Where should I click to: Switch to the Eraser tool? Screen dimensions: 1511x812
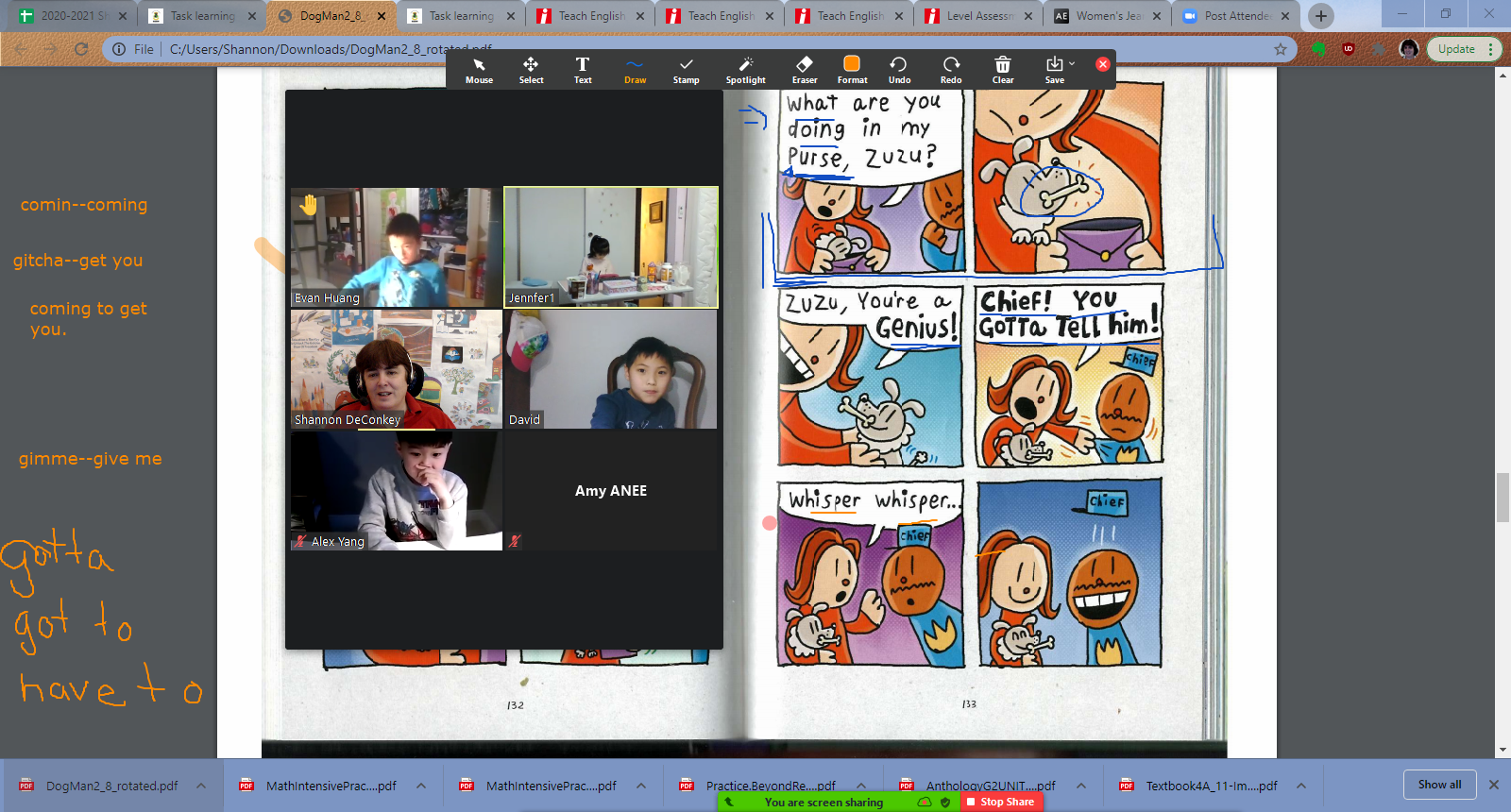pos(805,70)
